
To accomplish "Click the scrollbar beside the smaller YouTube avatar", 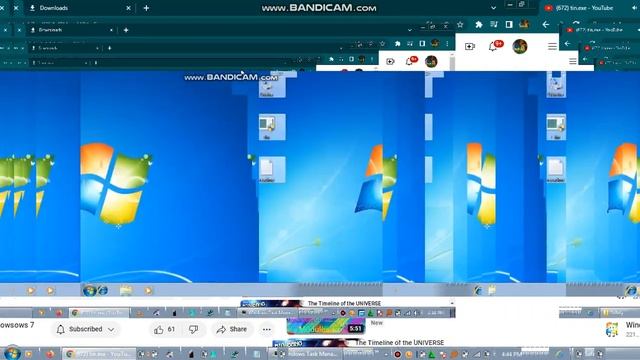I will tap(452, 62).
